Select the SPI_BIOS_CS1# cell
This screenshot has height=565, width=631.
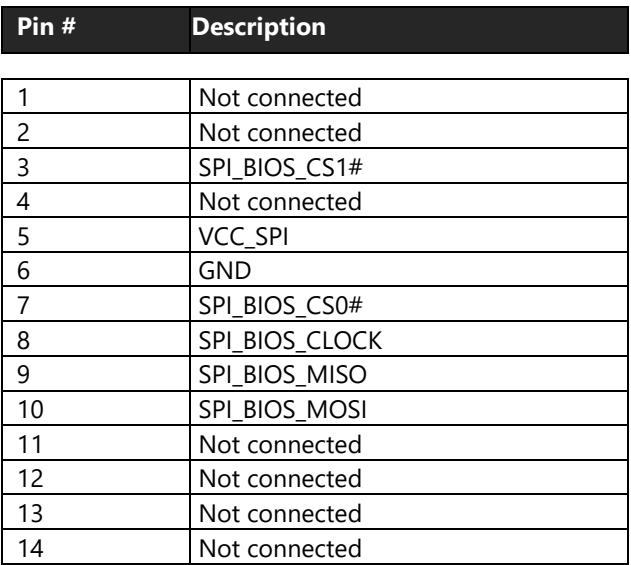click(409, 166)
